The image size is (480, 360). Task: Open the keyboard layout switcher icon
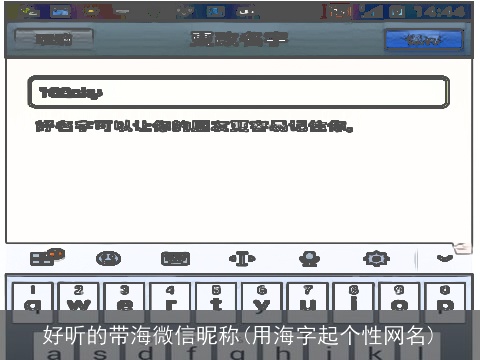[x=175, y=259]
